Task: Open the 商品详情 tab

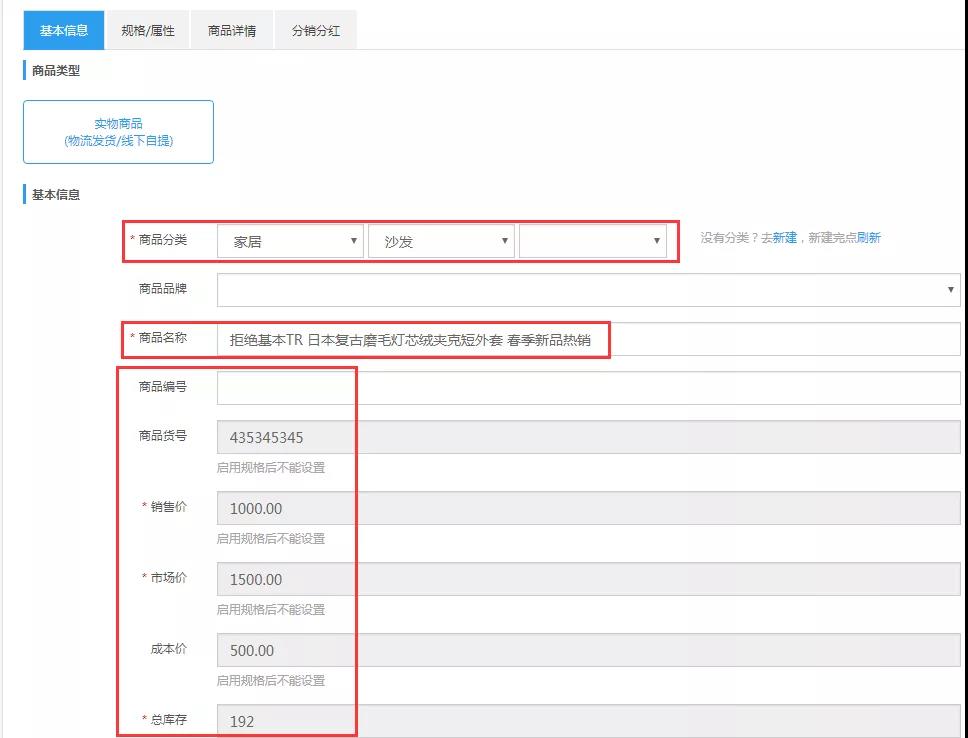Action: point(232,30)
